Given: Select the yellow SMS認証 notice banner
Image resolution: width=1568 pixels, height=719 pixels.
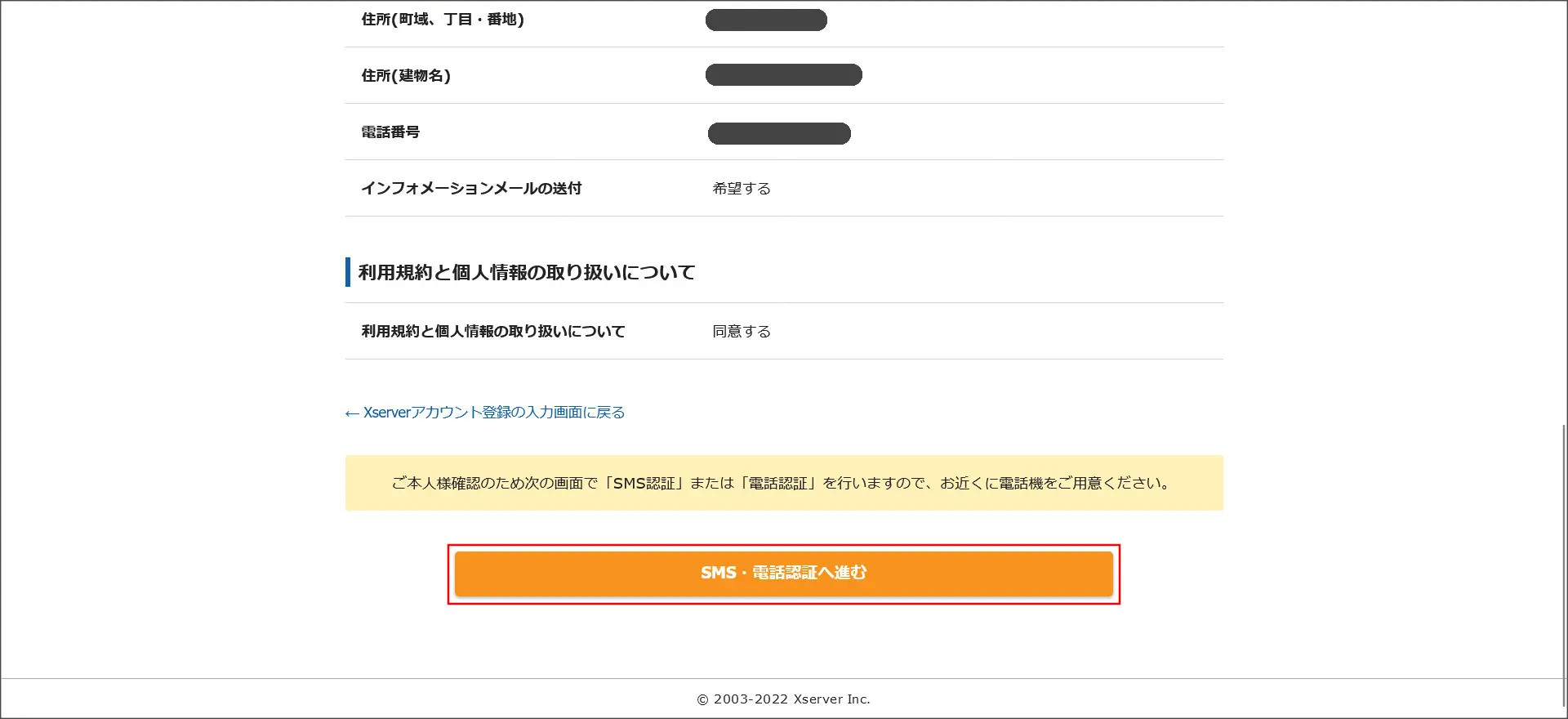Looking at the screenshot, I should pos(782,482).
